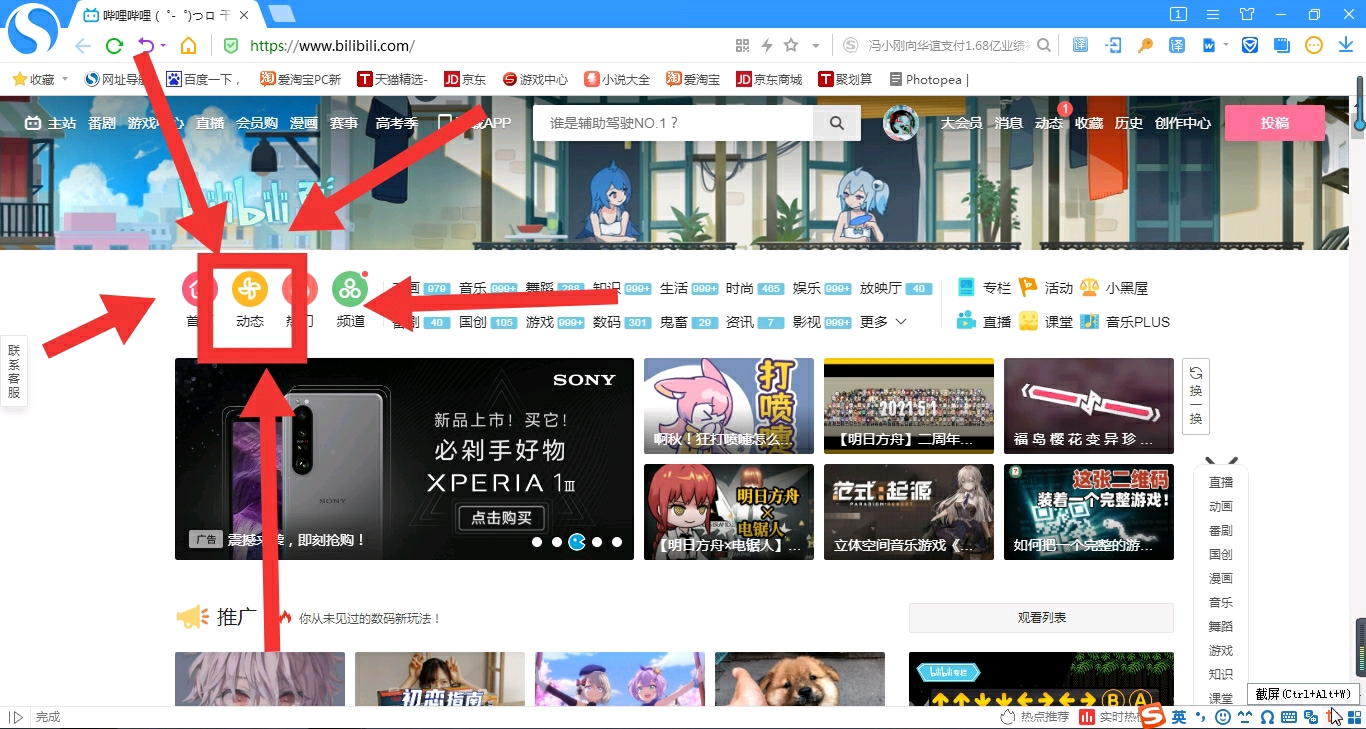The height and width of the screenshot is (729, 1366).
Task: Click the QR code icon in address bar
Action: 742,46
